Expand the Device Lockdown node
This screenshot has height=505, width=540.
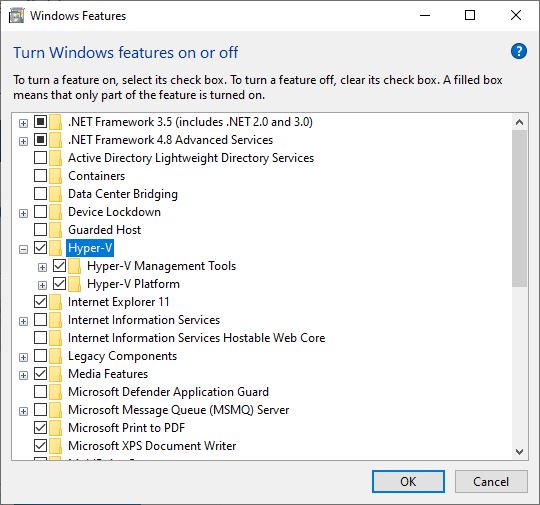pyautogui.click(x=23, y=213)
